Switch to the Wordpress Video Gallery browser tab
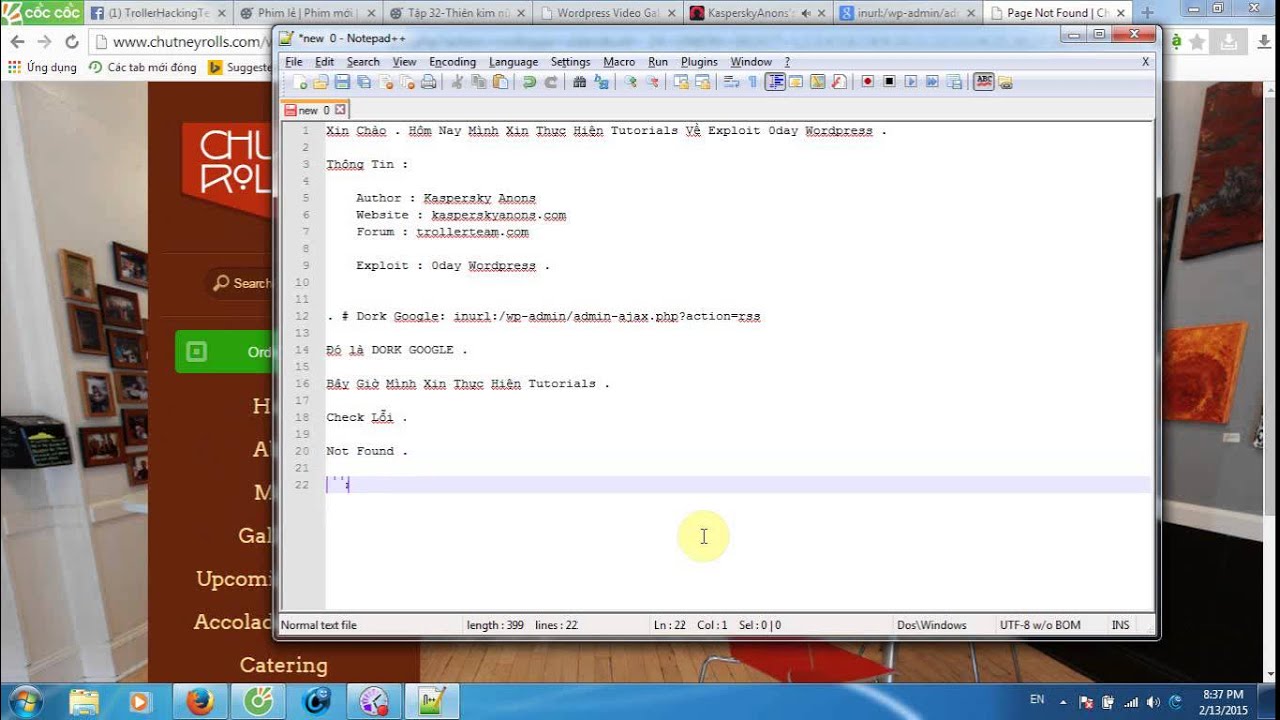1280x720 pixels. (606, 13)
